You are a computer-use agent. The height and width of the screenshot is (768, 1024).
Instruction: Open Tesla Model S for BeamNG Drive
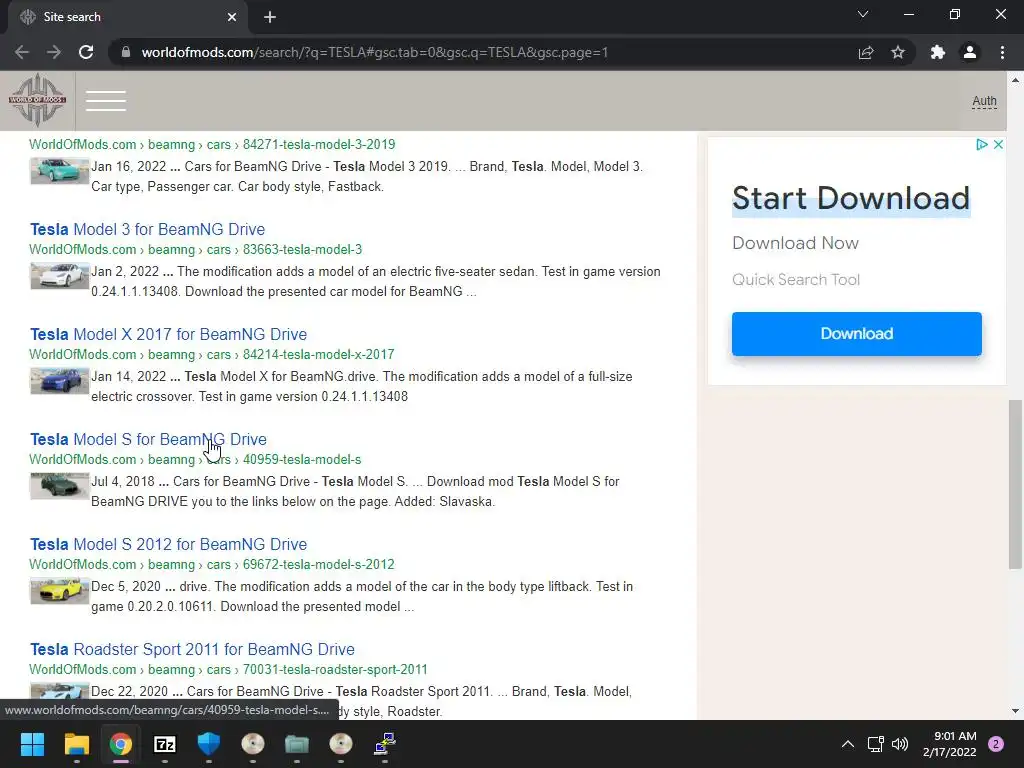click(x=148, y=440)
